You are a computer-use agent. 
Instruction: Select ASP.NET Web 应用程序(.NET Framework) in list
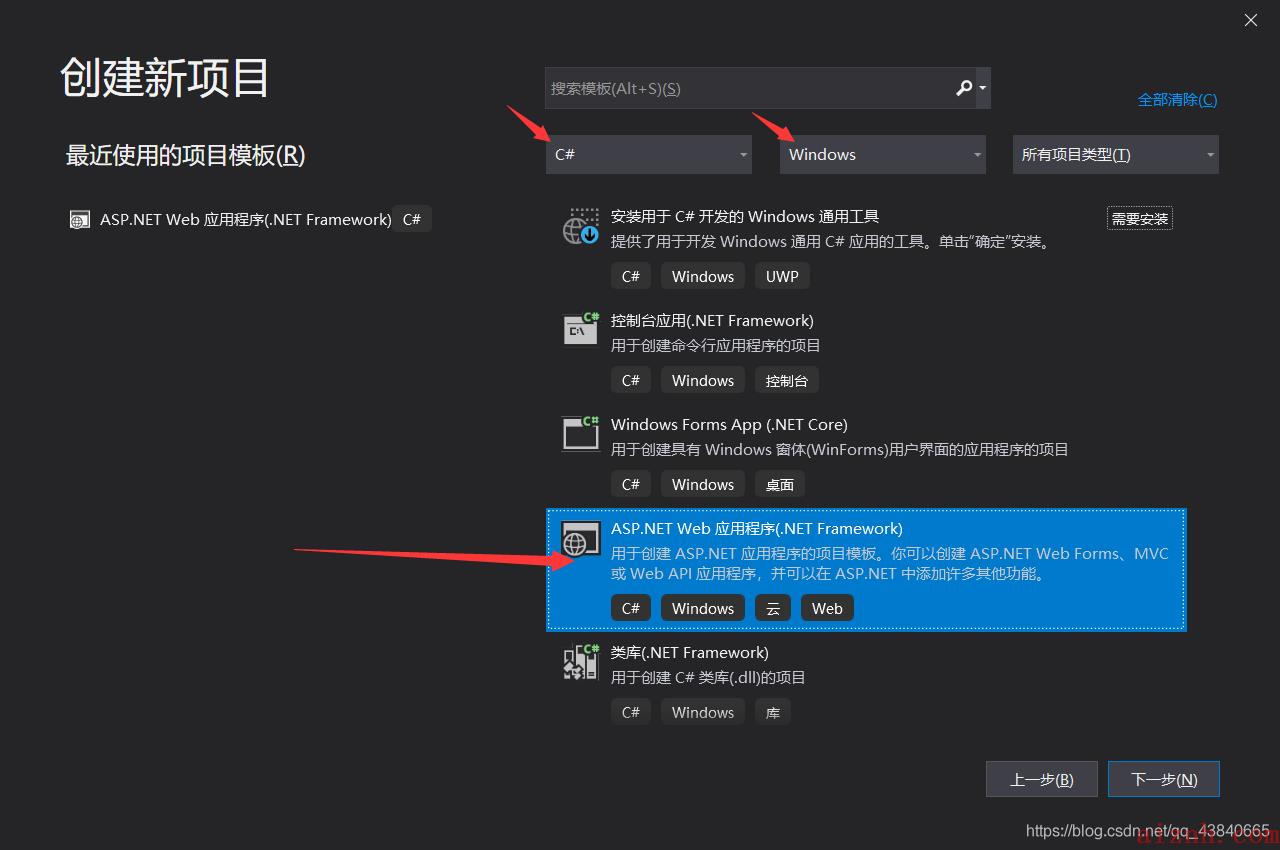[x=866, y=569]
